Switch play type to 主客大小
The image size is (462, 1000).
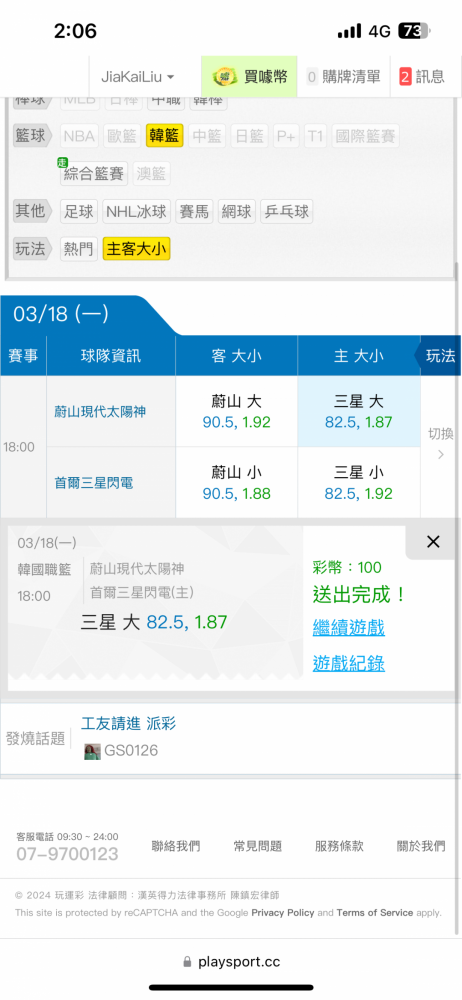click(x=137, y=249)
